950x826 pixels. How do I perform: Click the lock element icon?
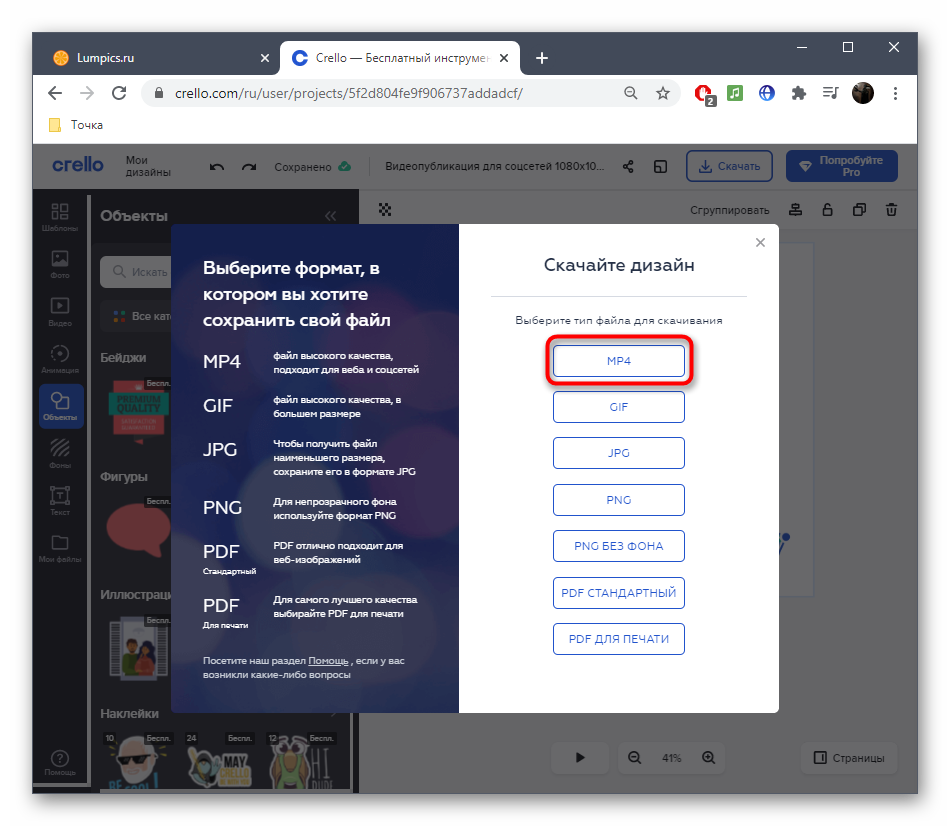coord(827,210)
